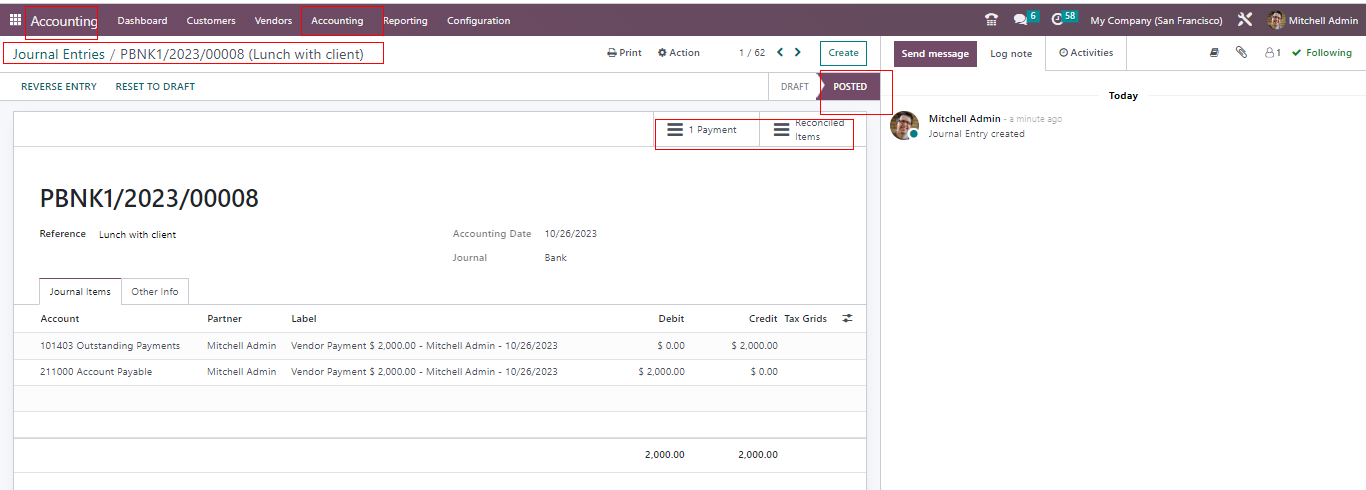Screen dimensions: 1366x490
Task: Click the VoIP phone icon
Action: point(991,20)
